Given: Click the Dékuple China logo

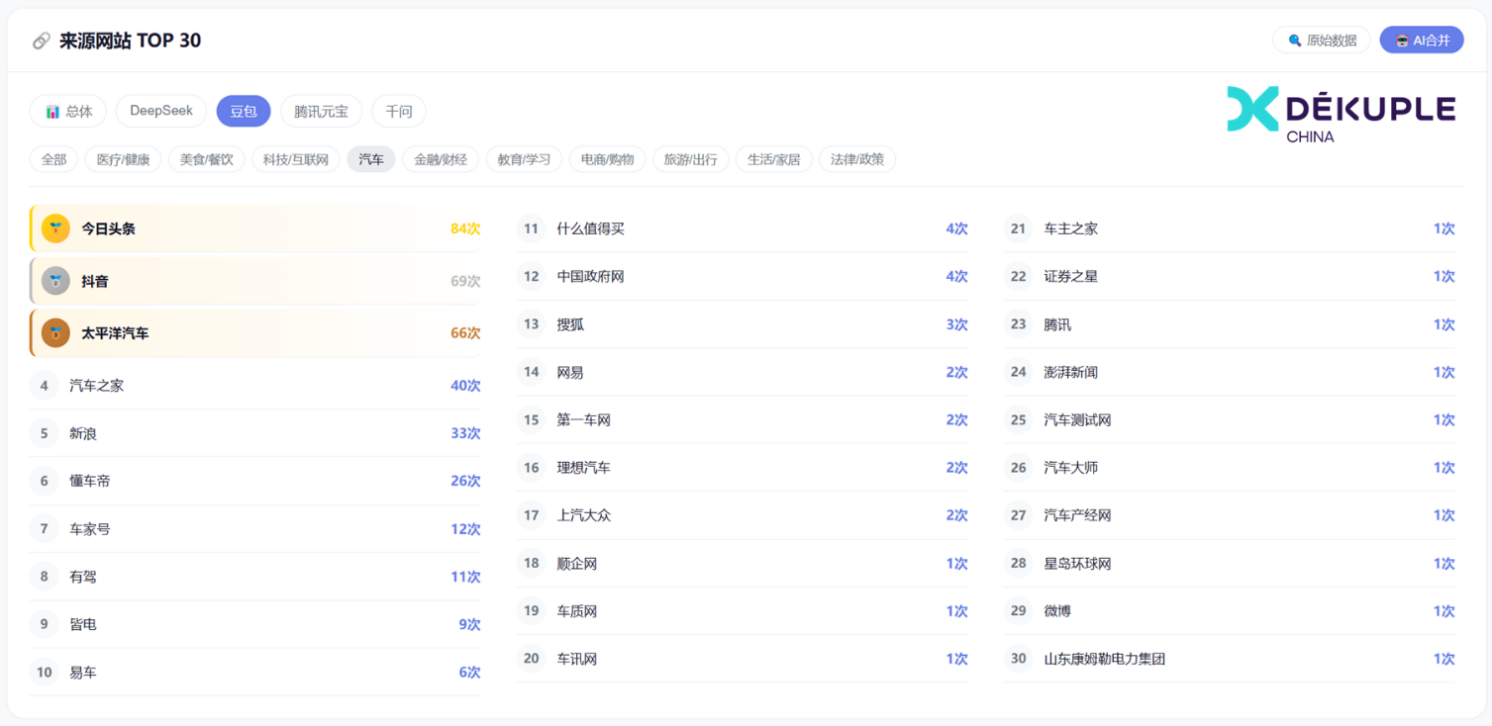Looking at the screenshot, I should pyautogui.click(x=1341, y=113).
